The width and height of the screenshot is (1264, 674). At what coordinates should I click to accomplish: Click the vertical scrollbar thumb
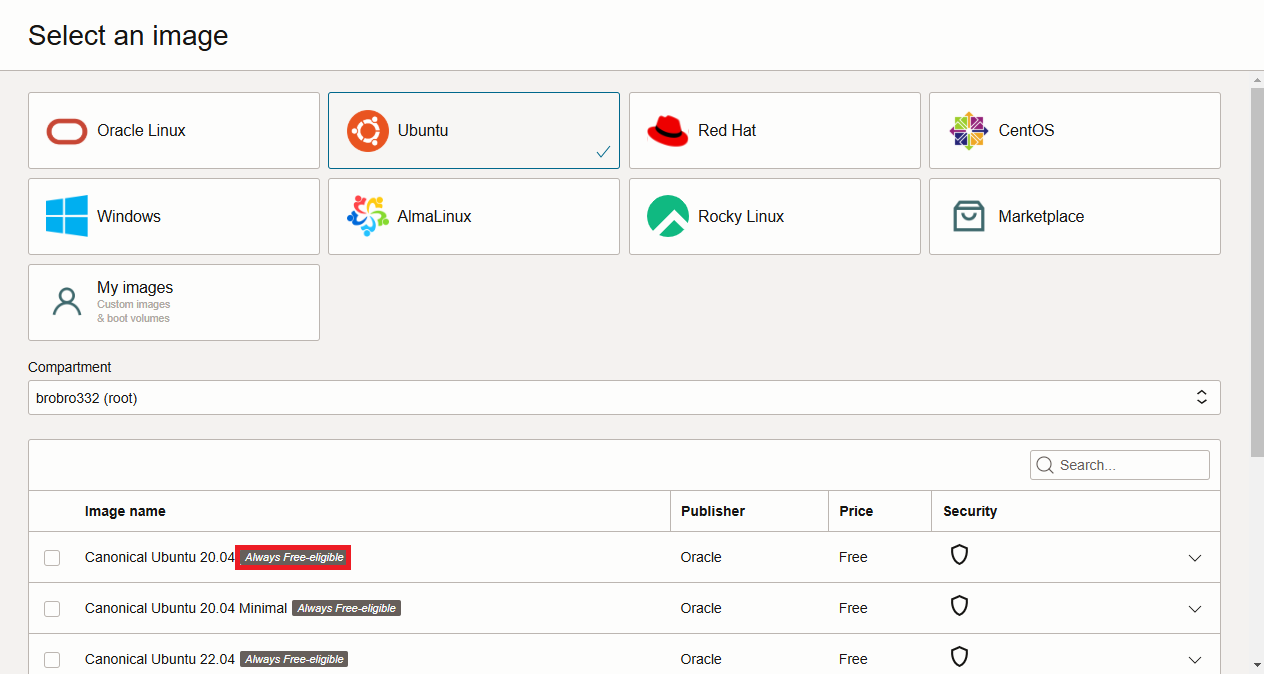coord(1257,272)
